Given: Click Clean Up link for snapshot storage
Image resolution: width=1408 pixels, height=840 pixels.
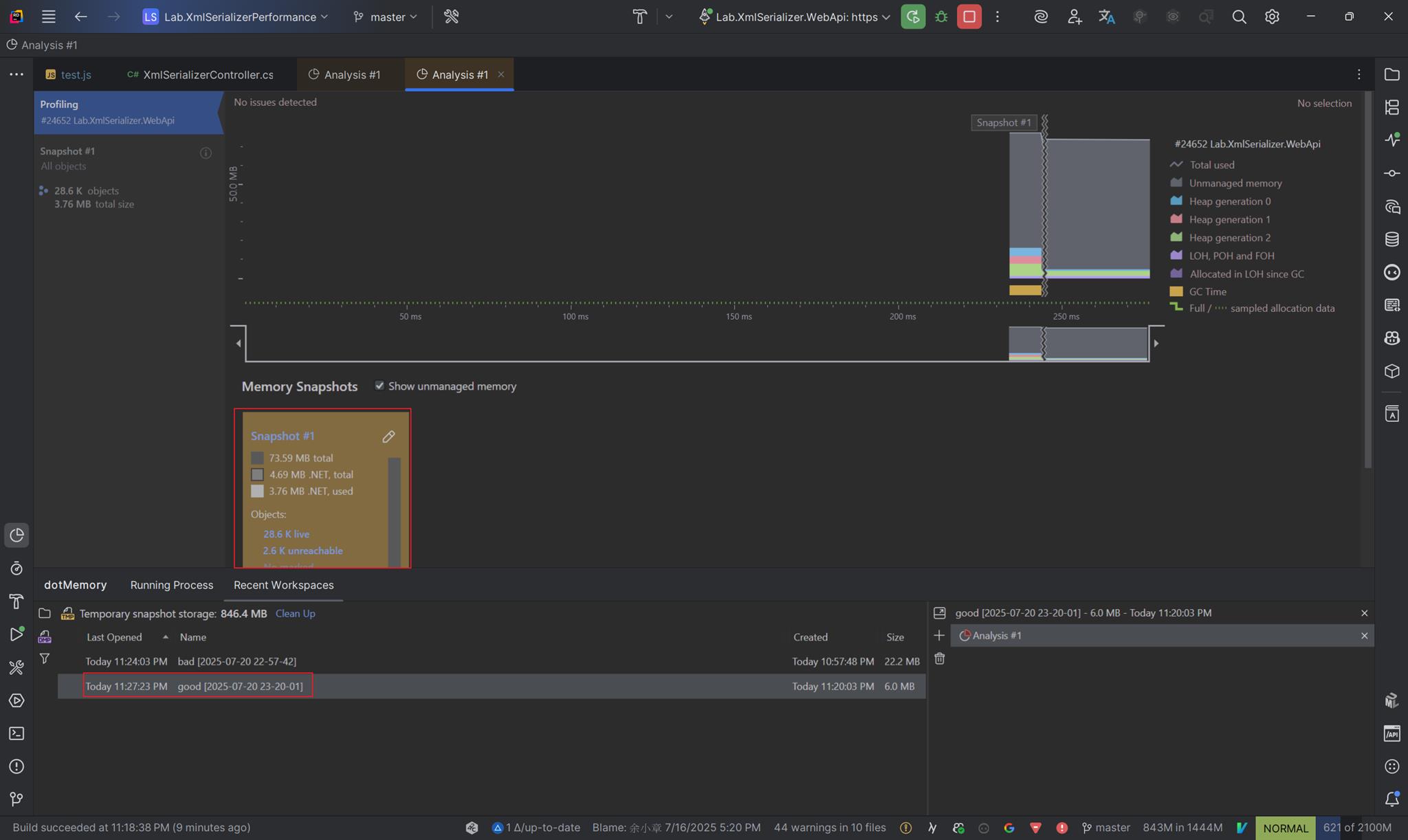Looking at the screenshot, I should (296, 613).
